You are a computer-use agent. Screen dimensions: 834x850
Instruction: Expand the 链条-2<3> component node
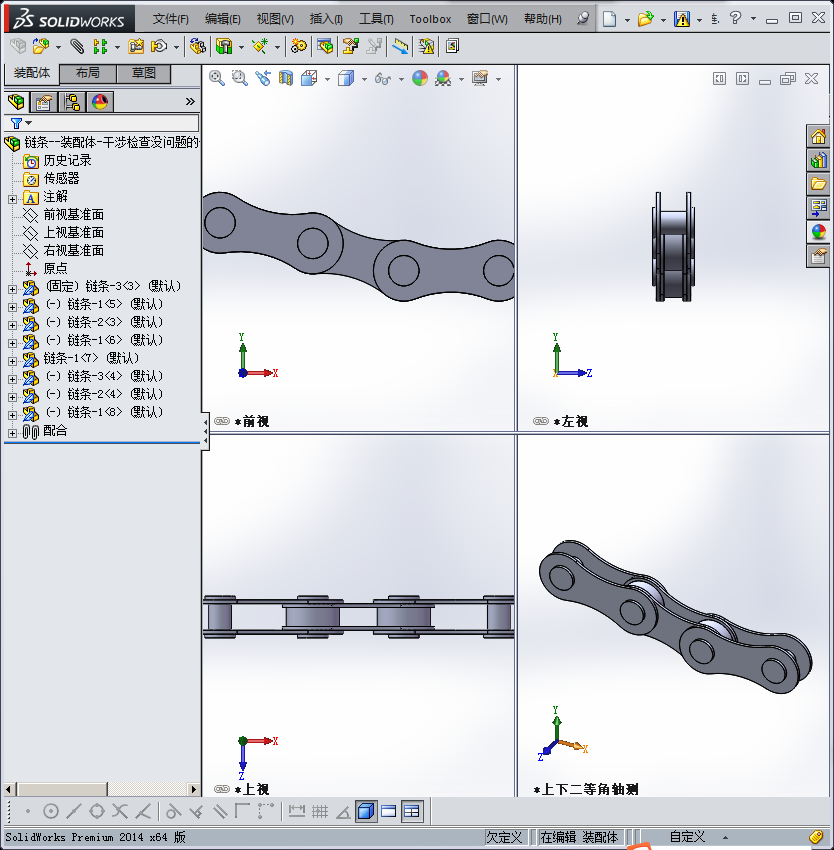12,325
